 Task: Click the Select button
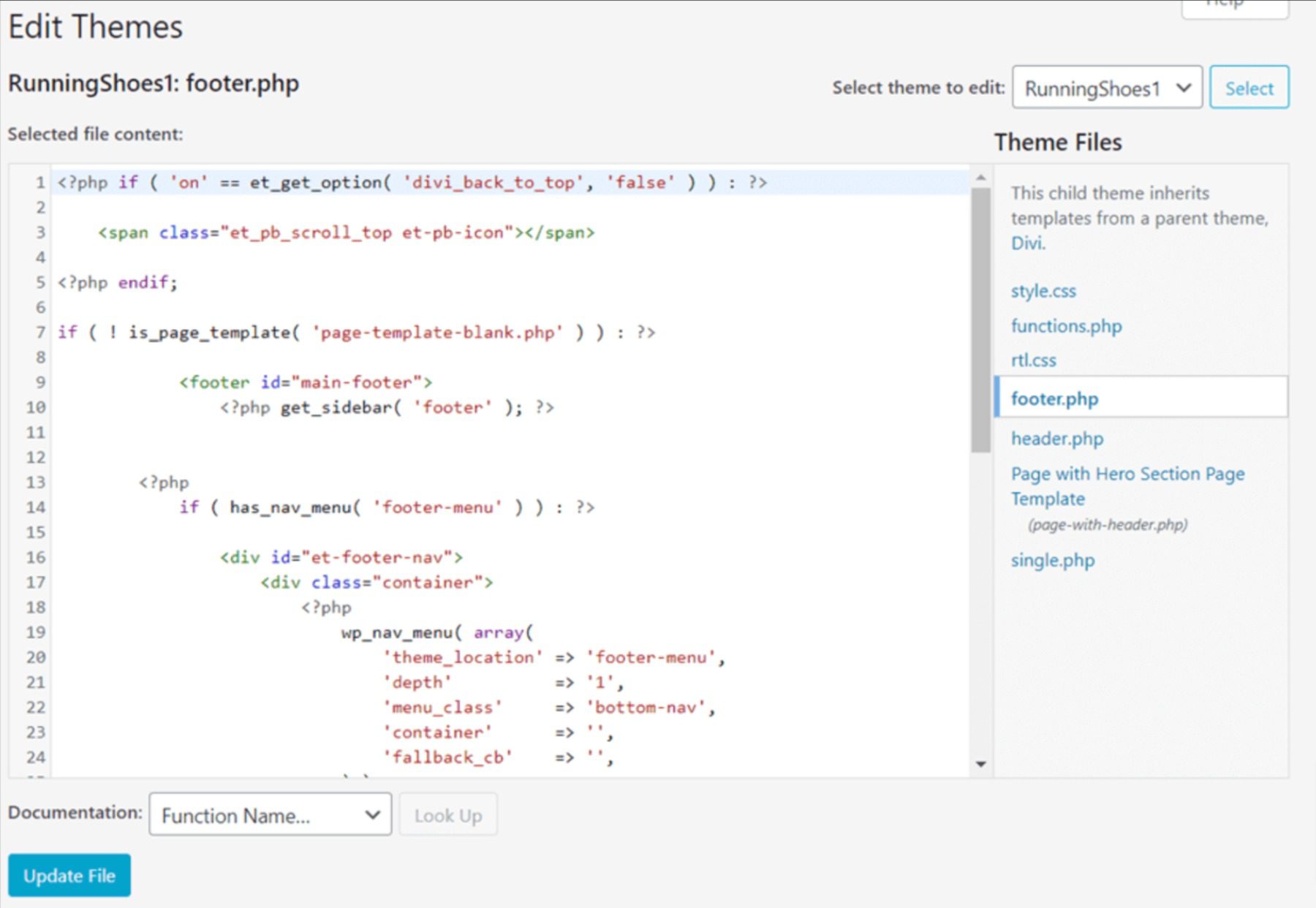click(1249, 88)
